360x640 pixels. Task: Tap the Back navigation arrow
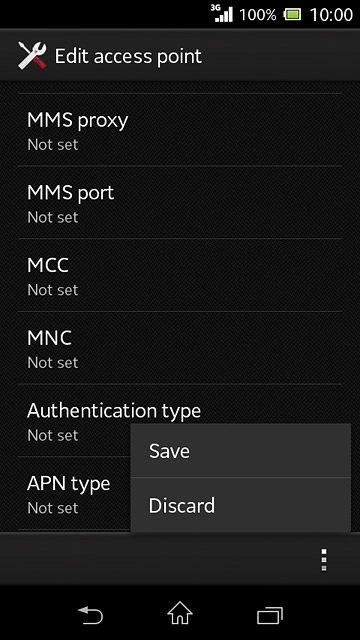click(x=90, y=616)
